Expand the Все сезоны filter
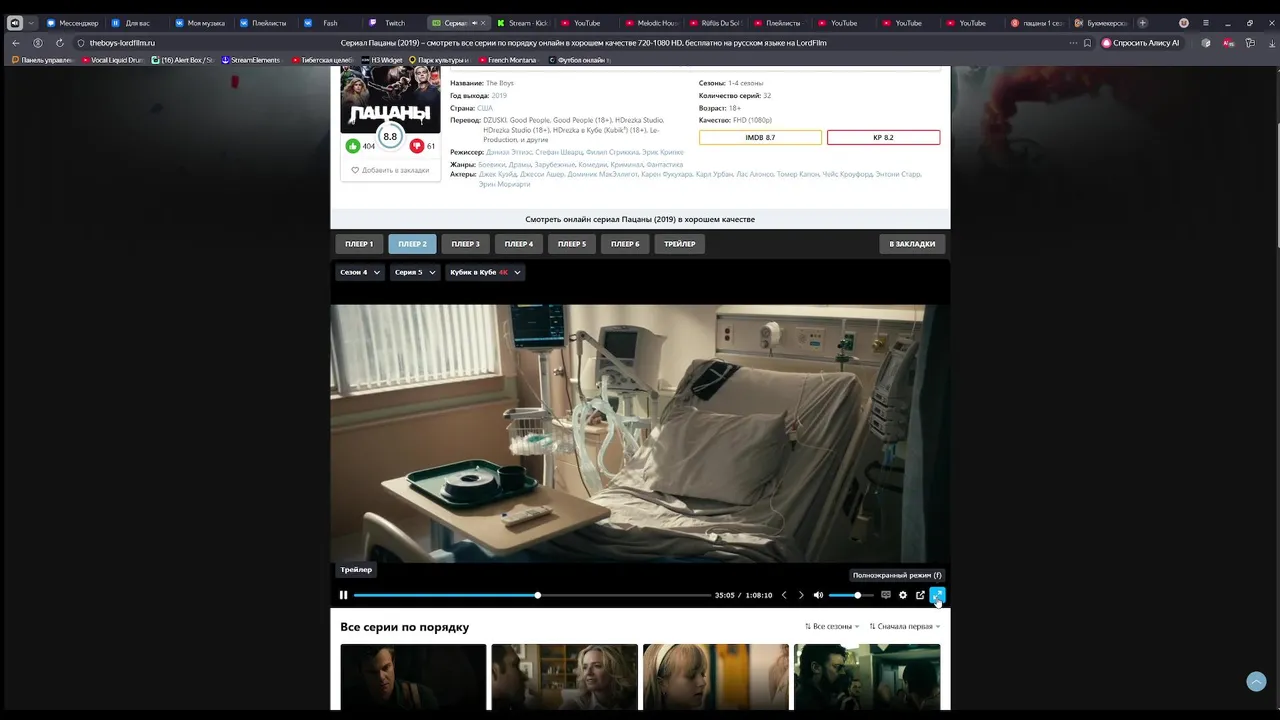Image resolution: width=1280 pixels, height=720 pixels. [832, 626]
